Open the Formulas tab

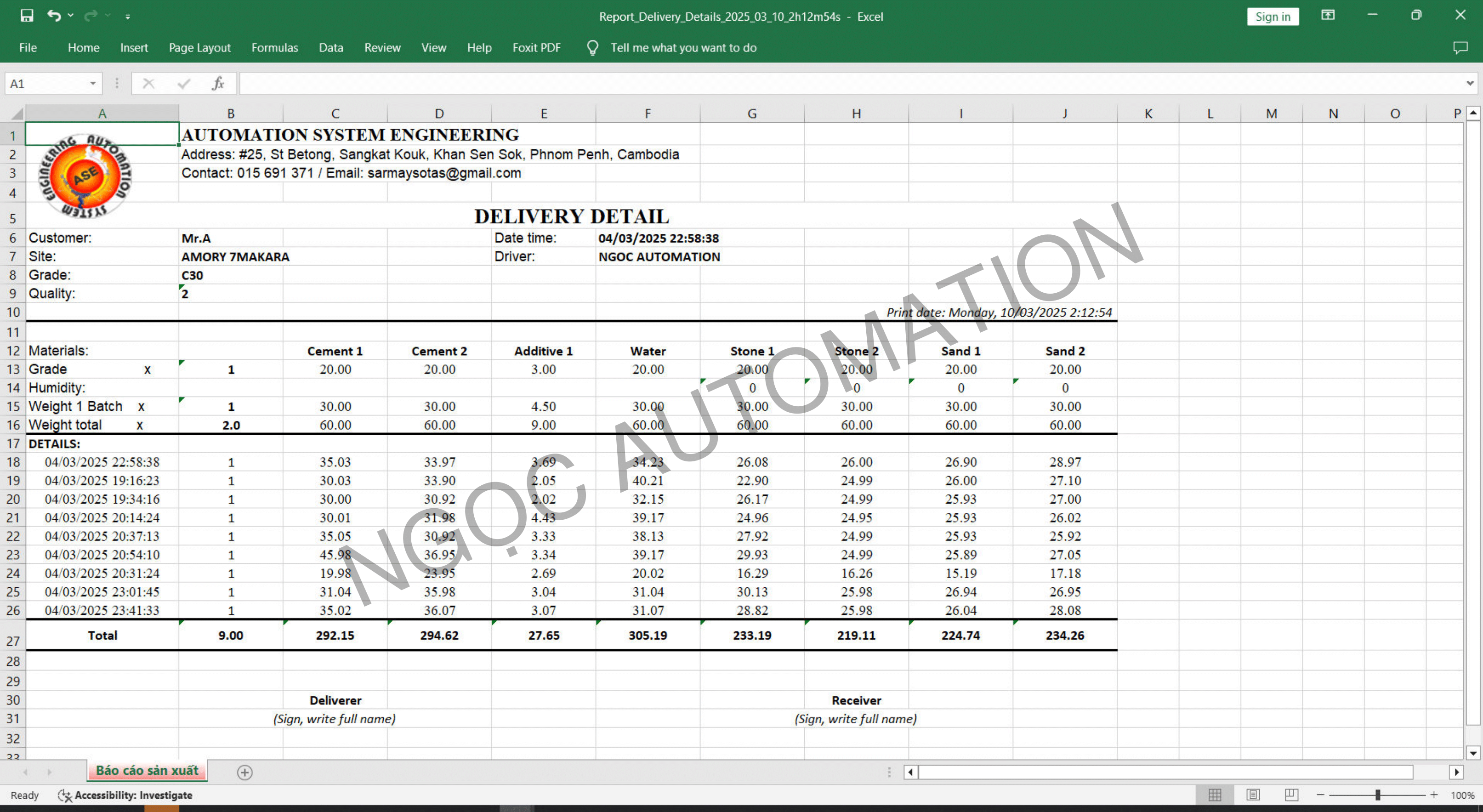click(275, 48)
